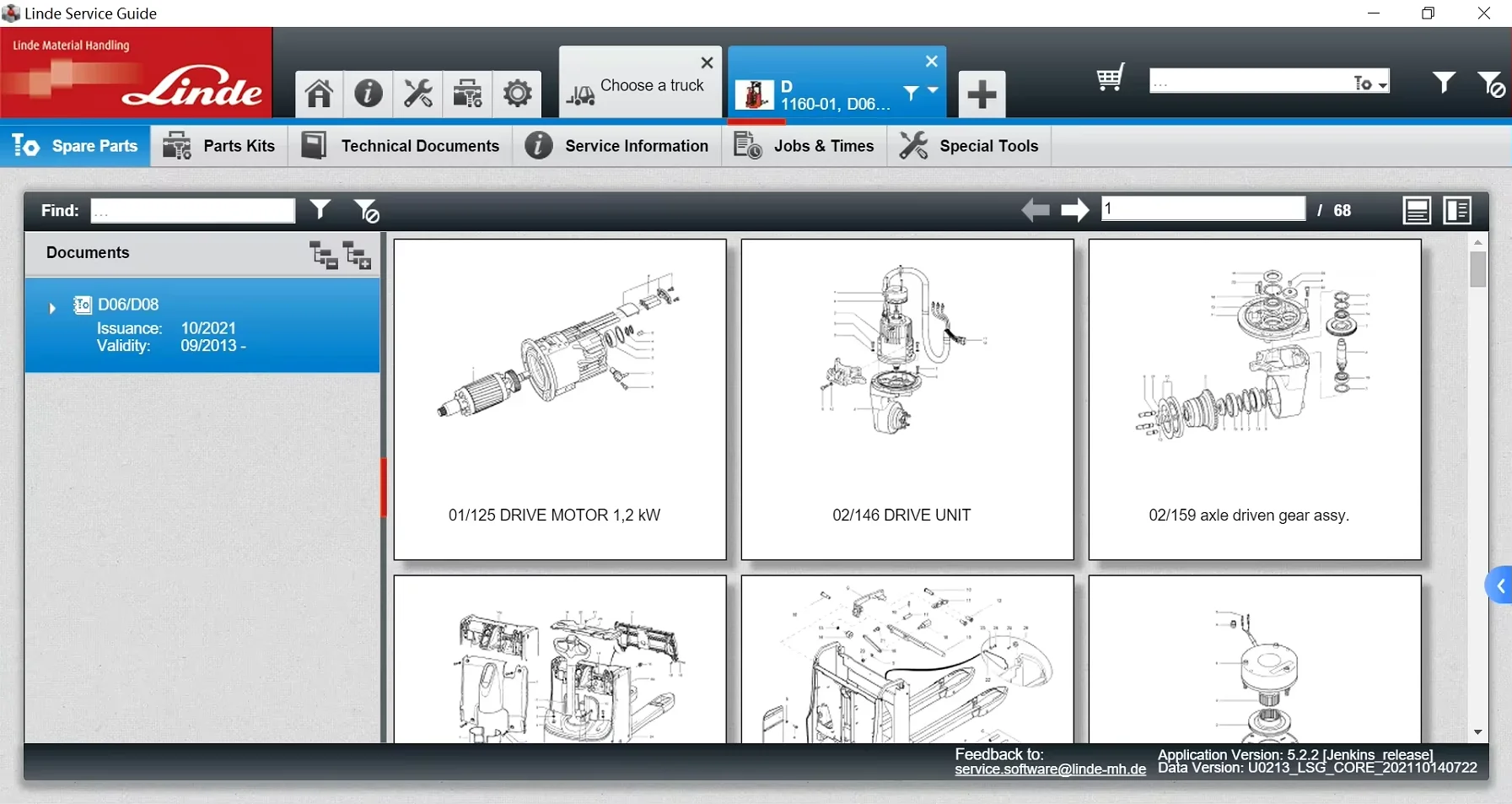
Task: Clear the global filter icon
Action: (1490, 84)
